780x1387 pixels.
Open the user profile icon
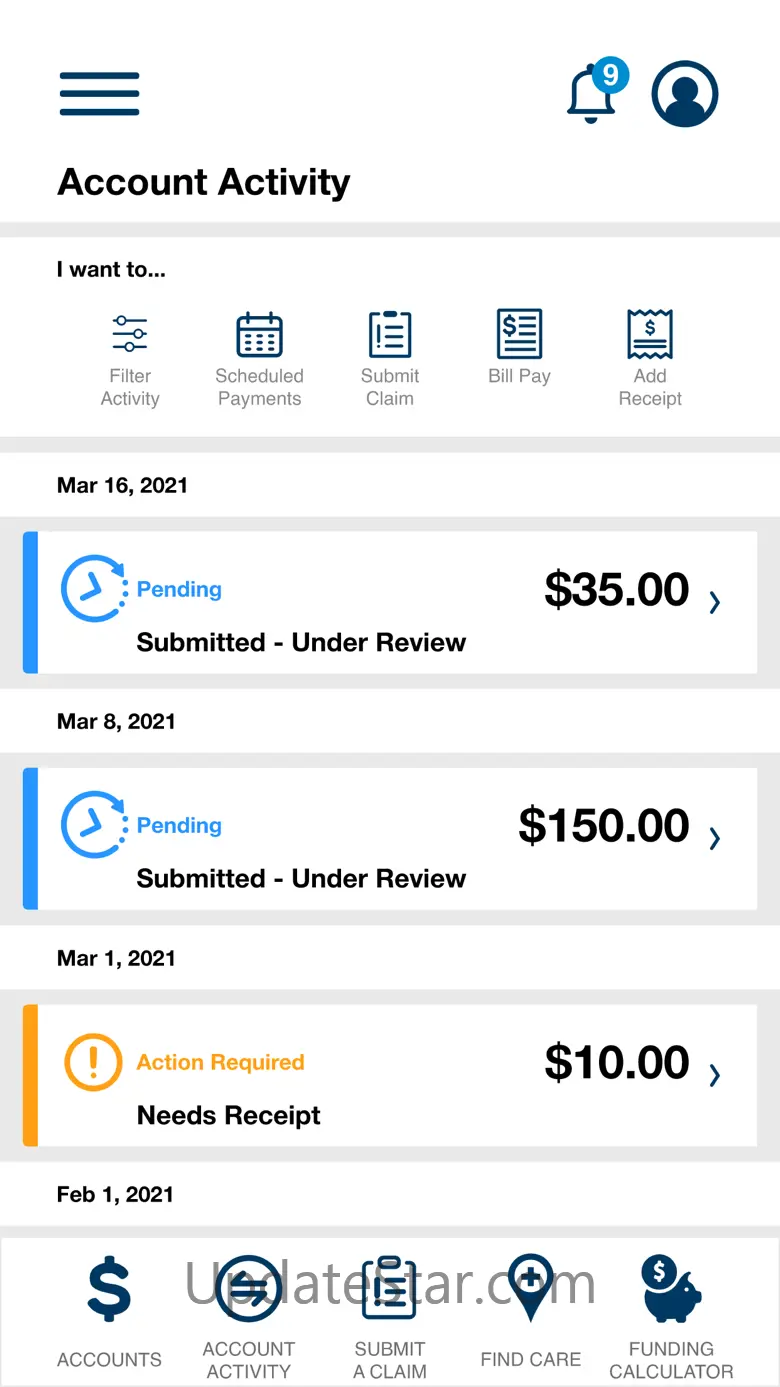685,94
